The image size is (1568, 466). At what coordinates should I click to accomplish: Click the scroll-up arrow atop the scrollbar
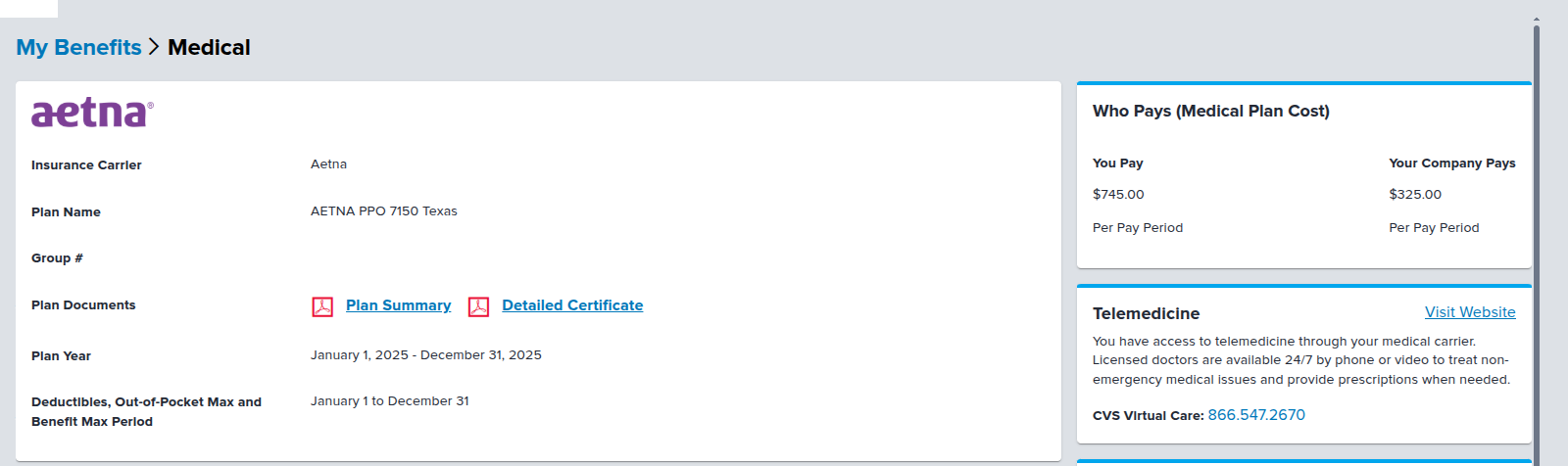coord(1536,19)
